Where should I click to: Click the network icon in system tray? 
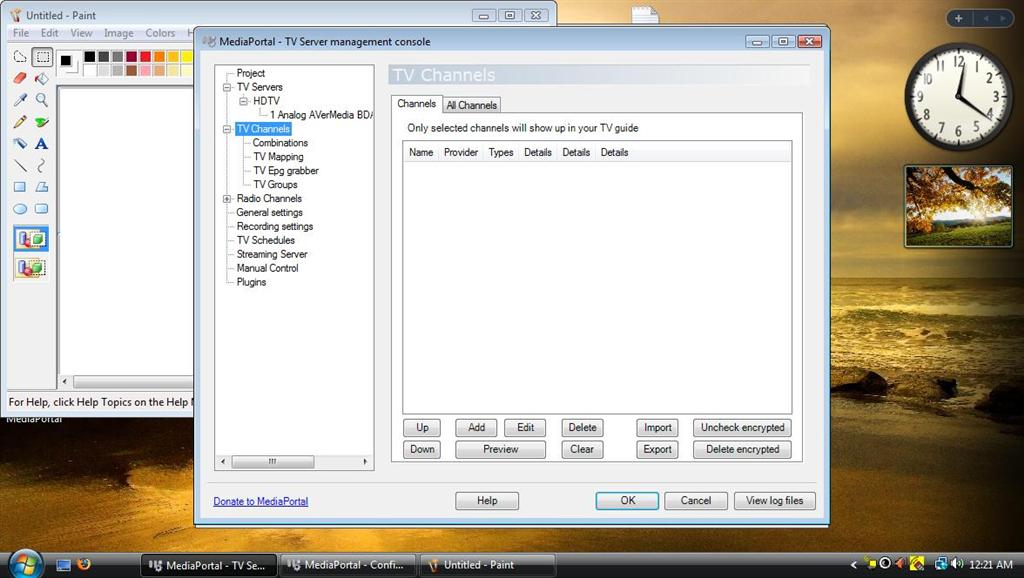941,564
